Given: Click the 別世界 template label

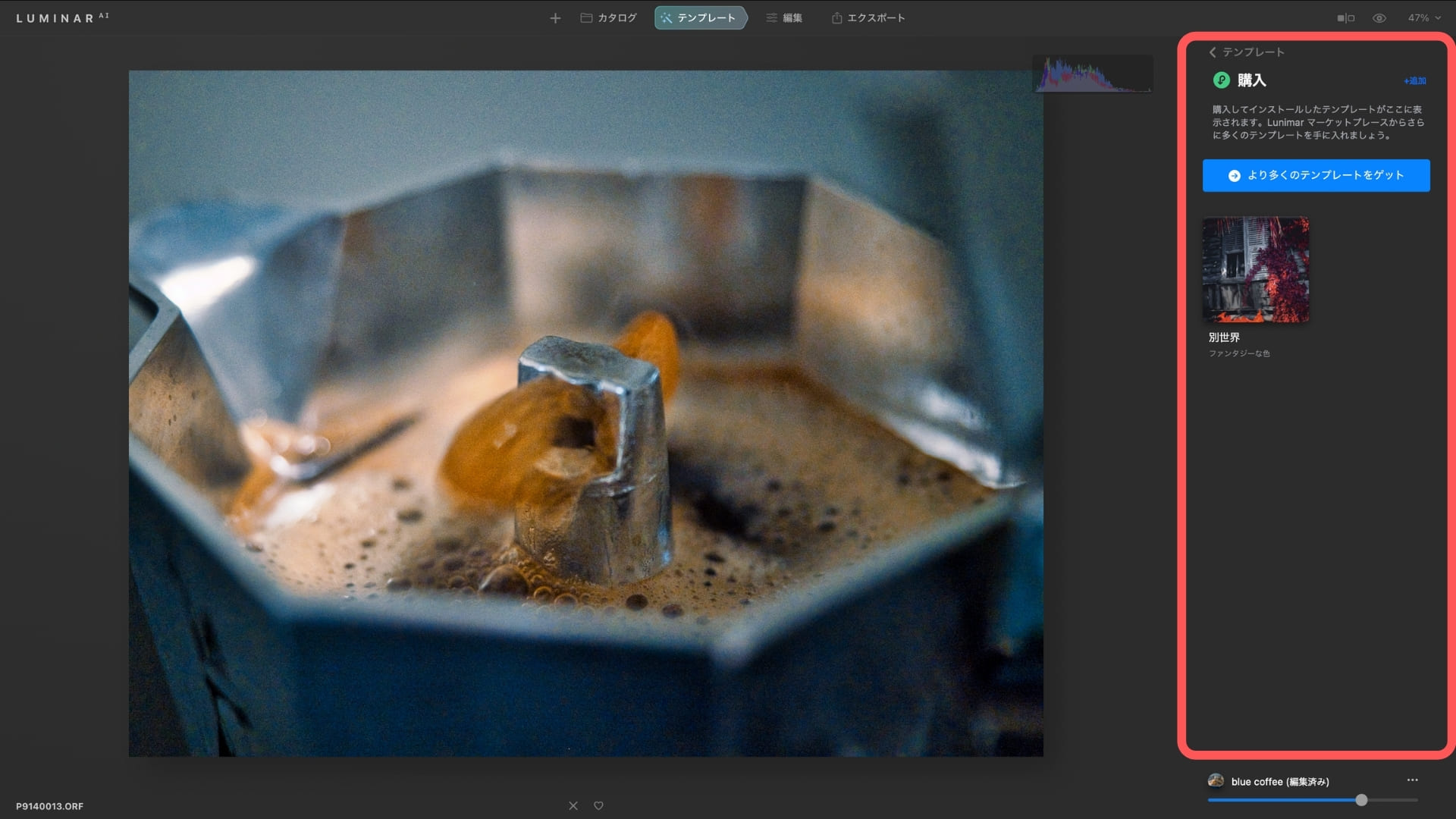Looking at the screenshot, I should pyautogui.click(x=1224, y=337).
